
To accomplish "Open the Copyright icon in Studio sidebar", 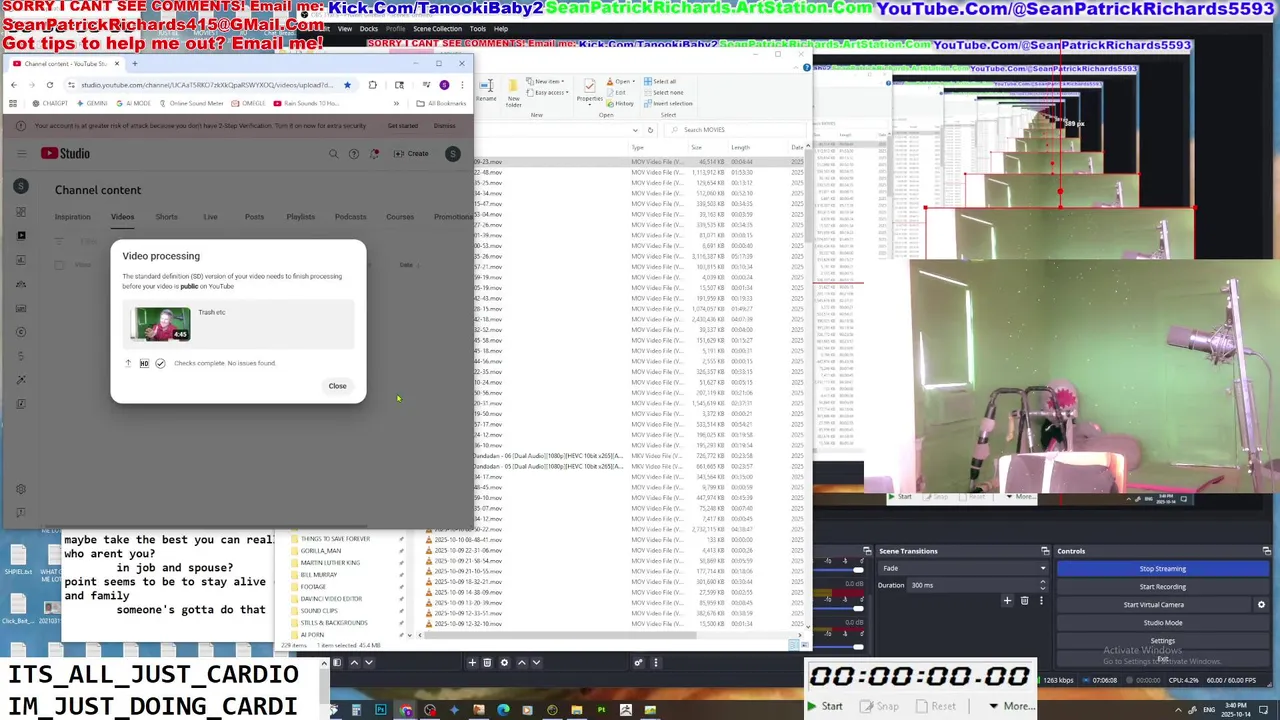I will click(x=21, y=332).
